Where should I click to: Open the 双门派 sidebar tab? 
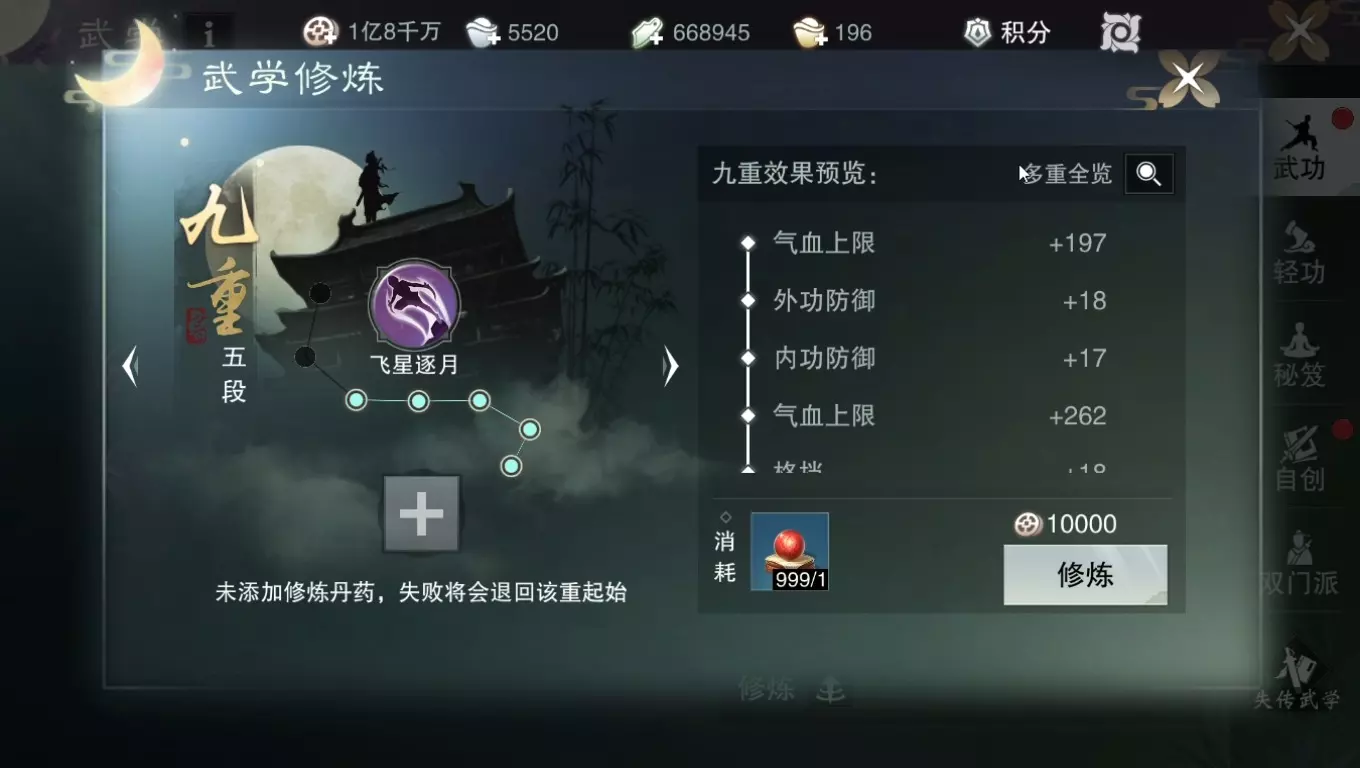1300,565
